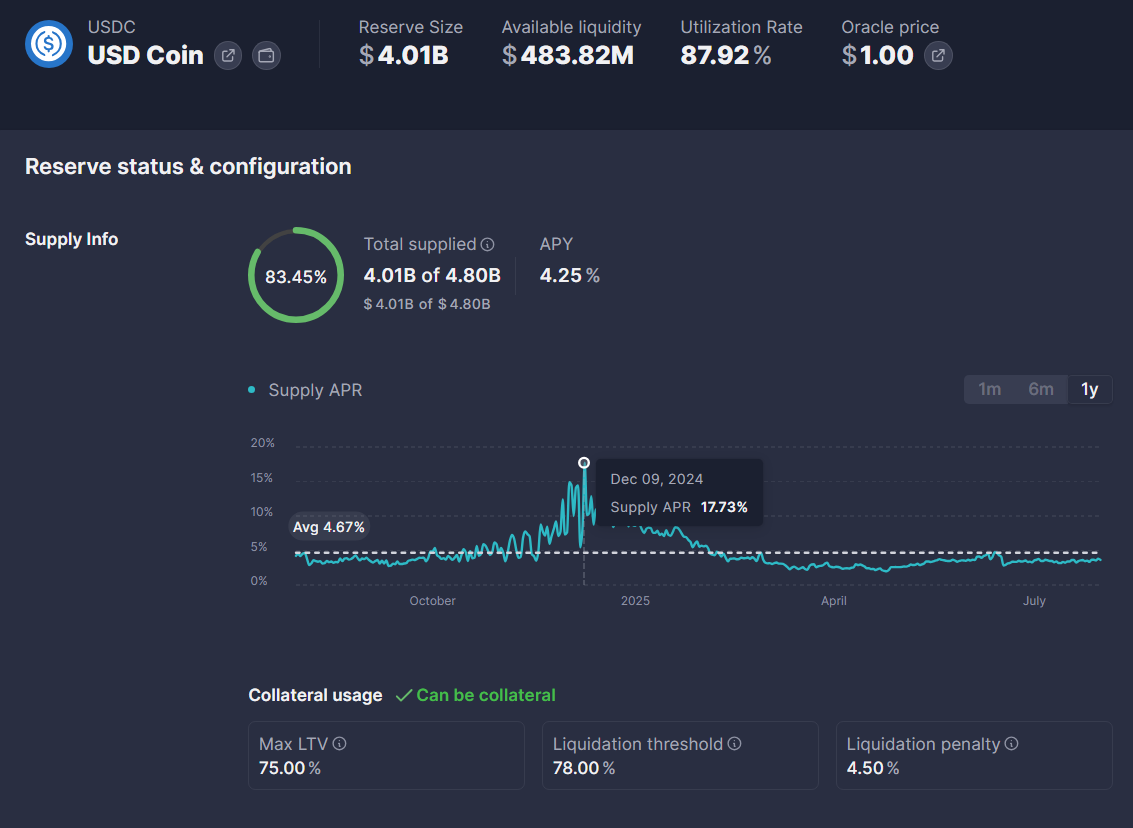Viewport: 1133px width, 828px height.
Task: Switch the chart to 6m range
Action: (x=1041, y=389)
